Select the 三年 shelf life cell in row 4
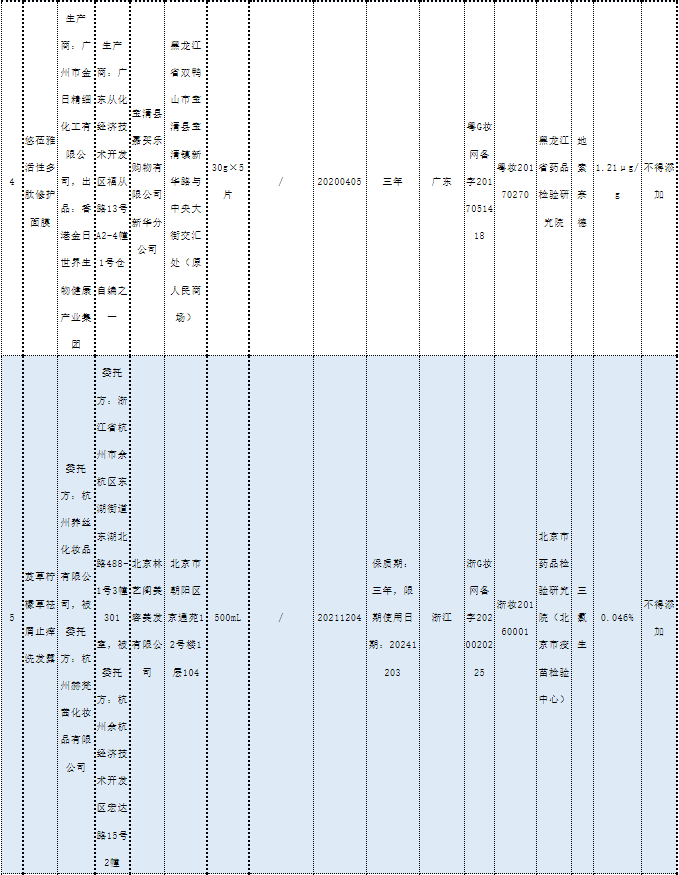 click(393, 182)
